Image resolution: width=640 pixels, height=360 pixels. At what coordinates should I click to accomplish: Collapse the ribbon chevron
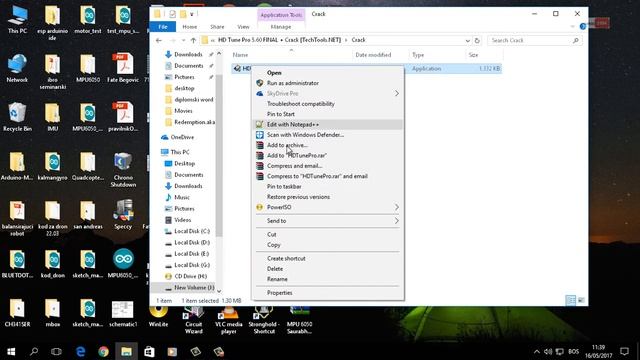coord(572,27)
